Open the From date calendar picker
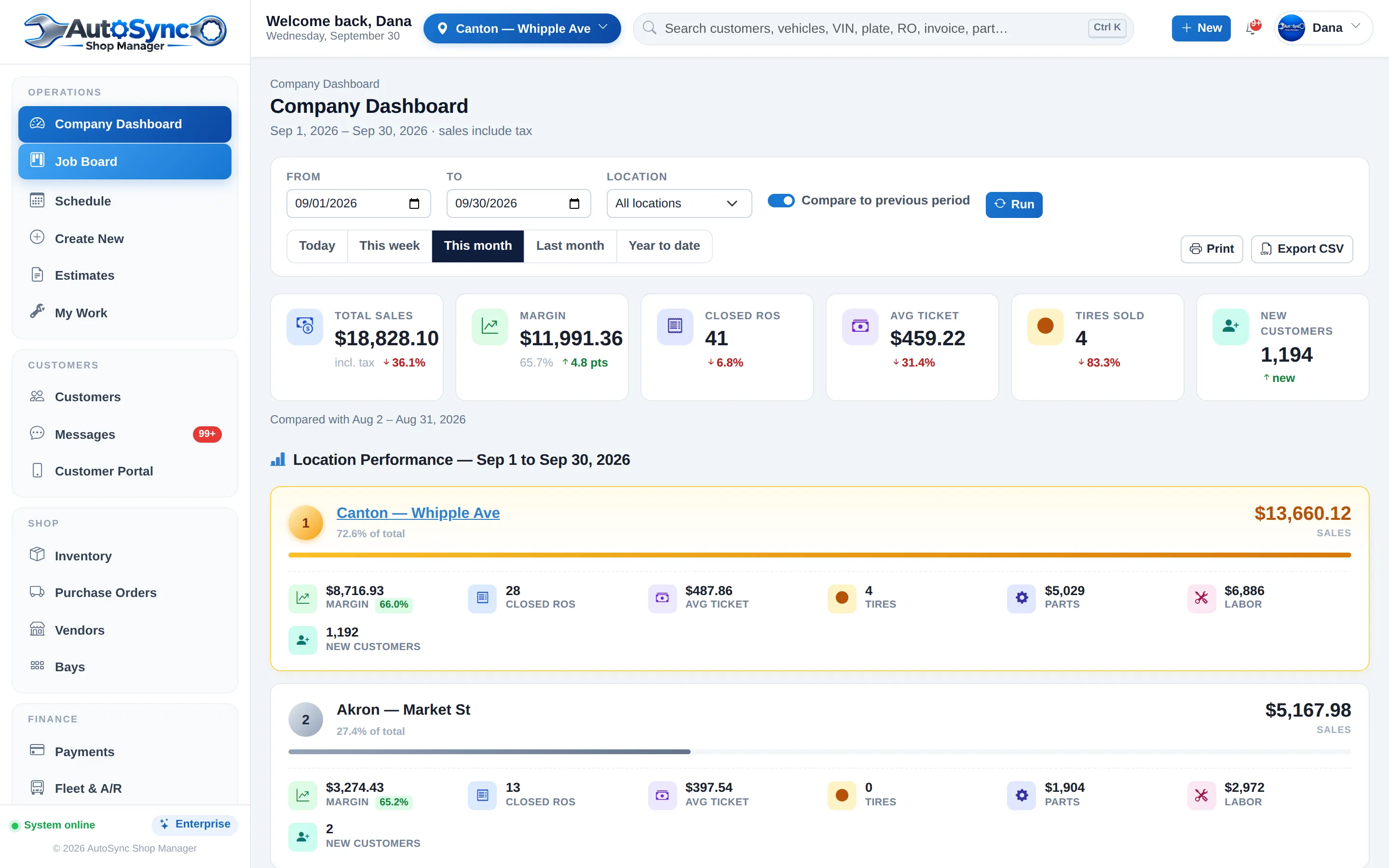This screenshot has width=1389, height=868. (x=414, y=203)
